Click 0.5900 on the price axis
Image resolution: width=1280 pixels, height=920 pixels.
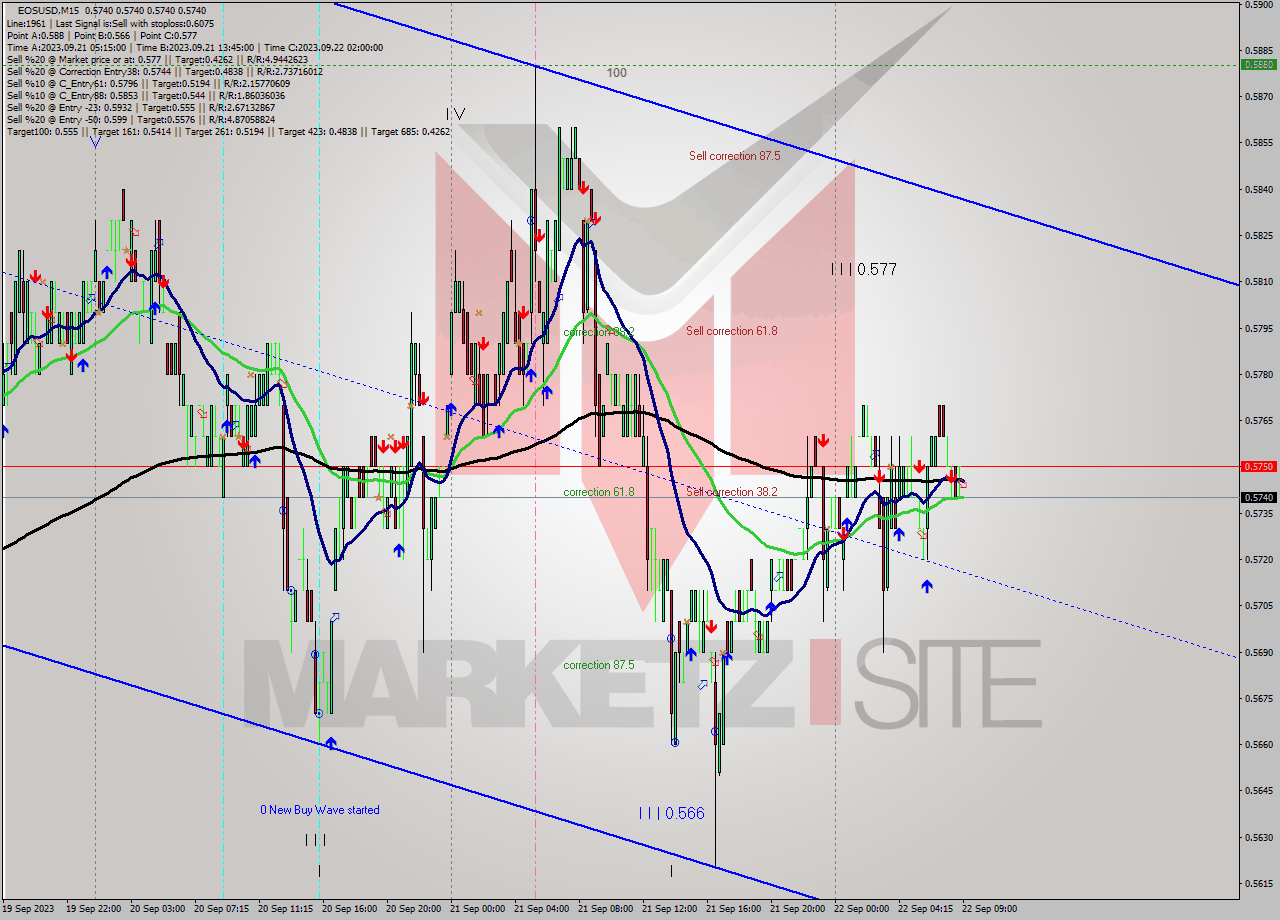point(1258,4)
